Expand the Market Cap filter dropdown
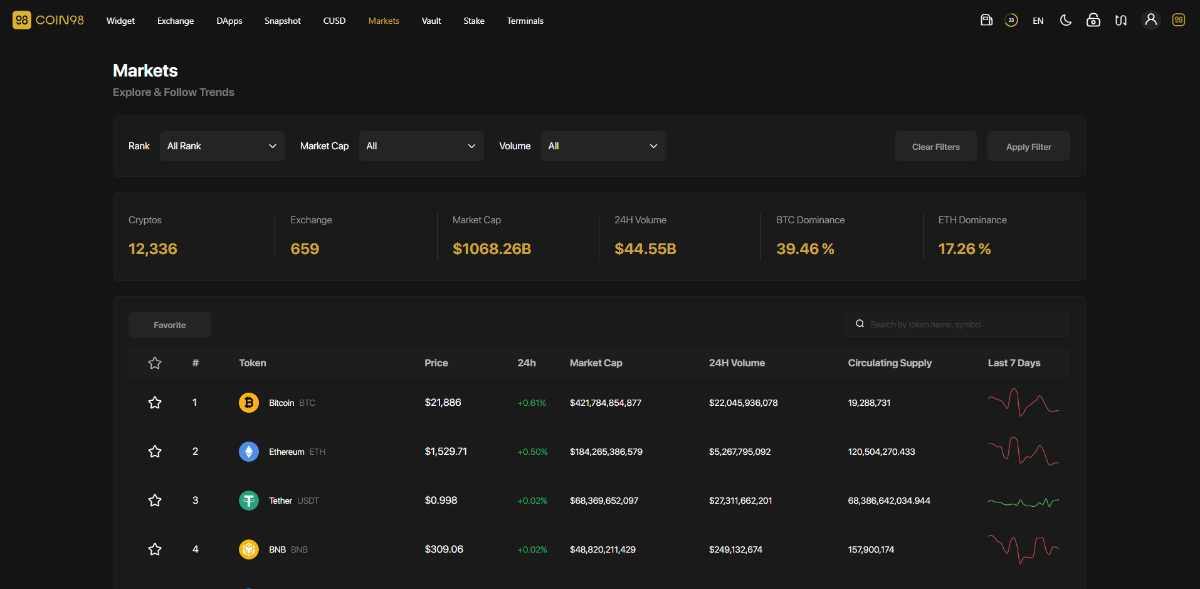The width and height of the screenshot is (1200, 589). tap(421, 146)
